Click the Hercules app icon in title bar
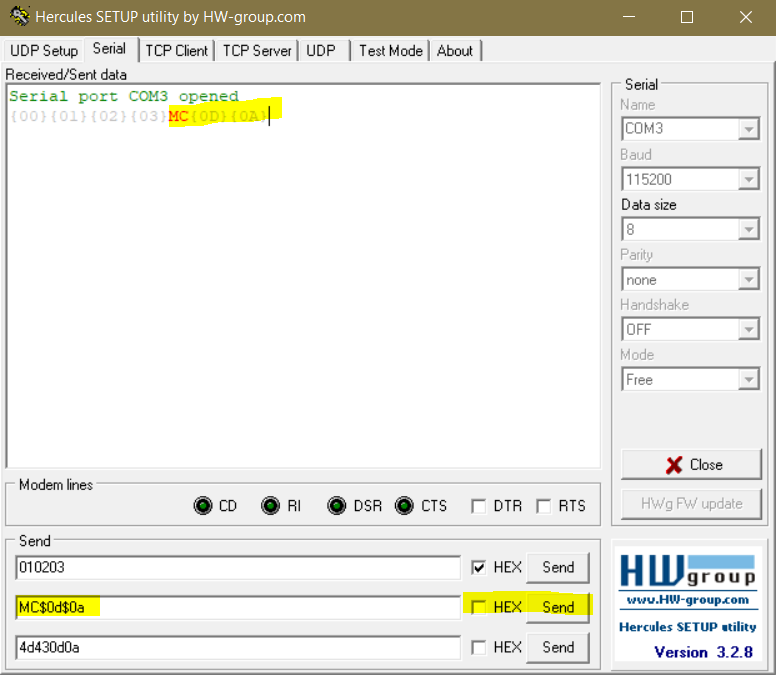This screenshot has width=776, height=675. (x=19, y=16)
